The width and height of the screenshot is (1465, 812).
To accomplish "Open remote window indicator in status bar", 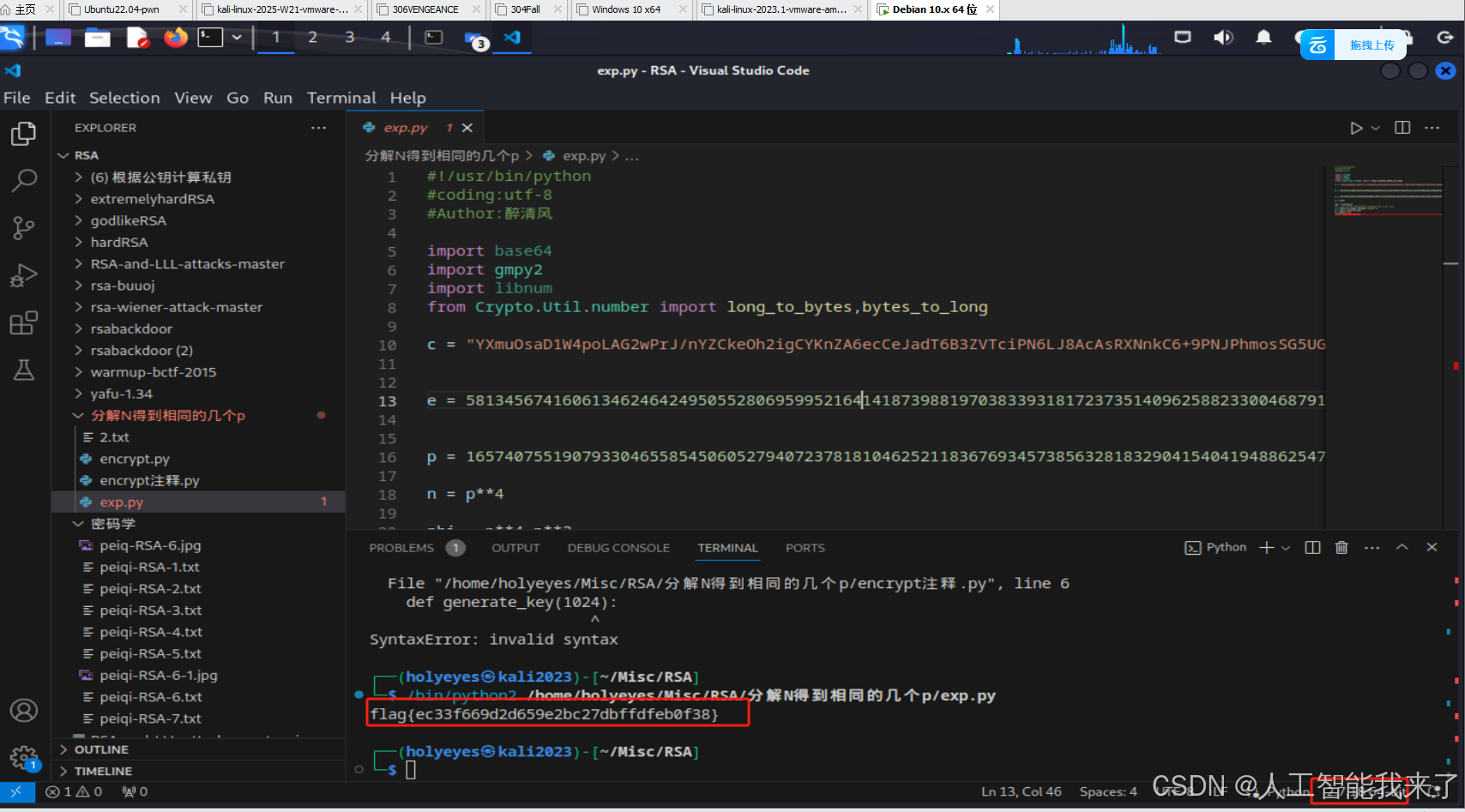I will [17, 791].
